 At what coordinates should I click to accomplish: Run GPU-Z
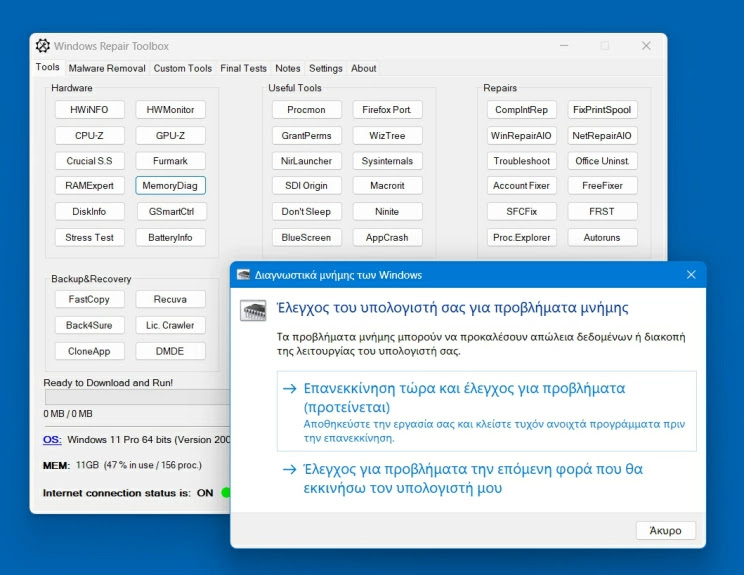pyautogui.click(x=170, y=135)
